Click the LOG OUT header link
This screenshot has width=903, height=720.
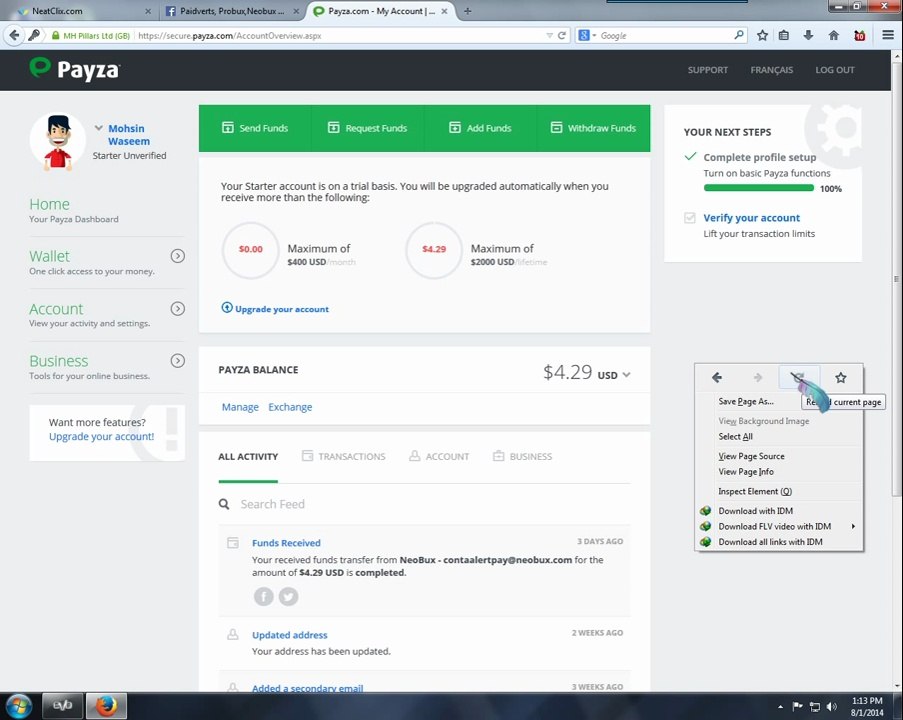834,70
